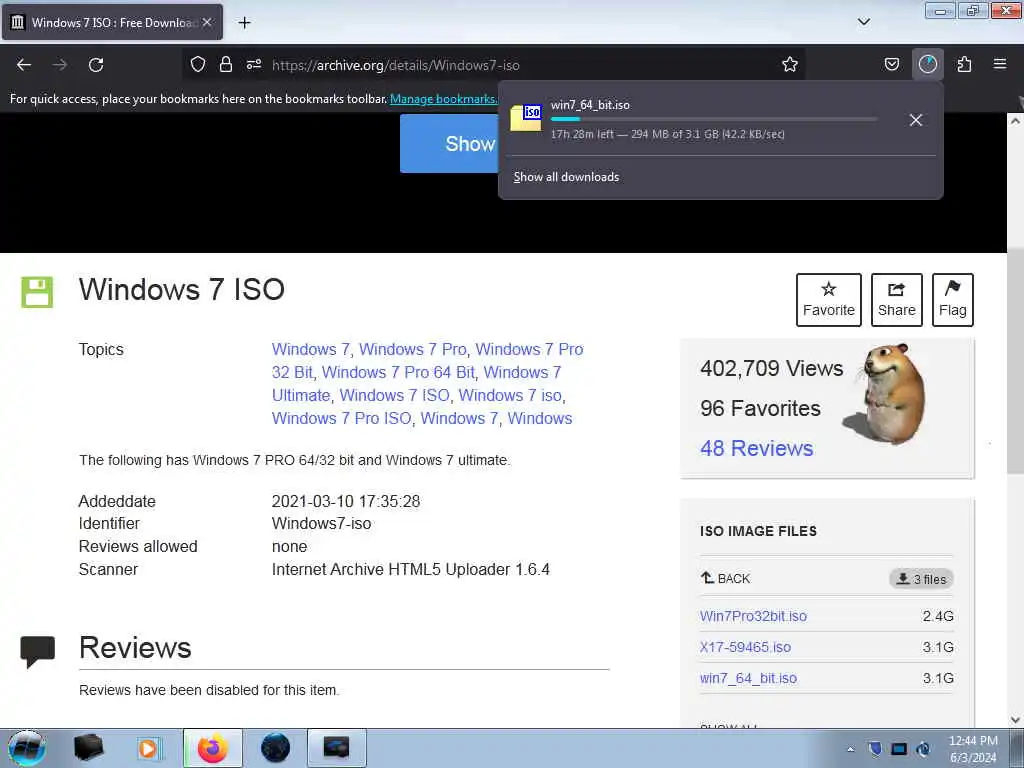
Task: Click the win7_64_bit.iso download file icon
Action: (x=526, y=118)
